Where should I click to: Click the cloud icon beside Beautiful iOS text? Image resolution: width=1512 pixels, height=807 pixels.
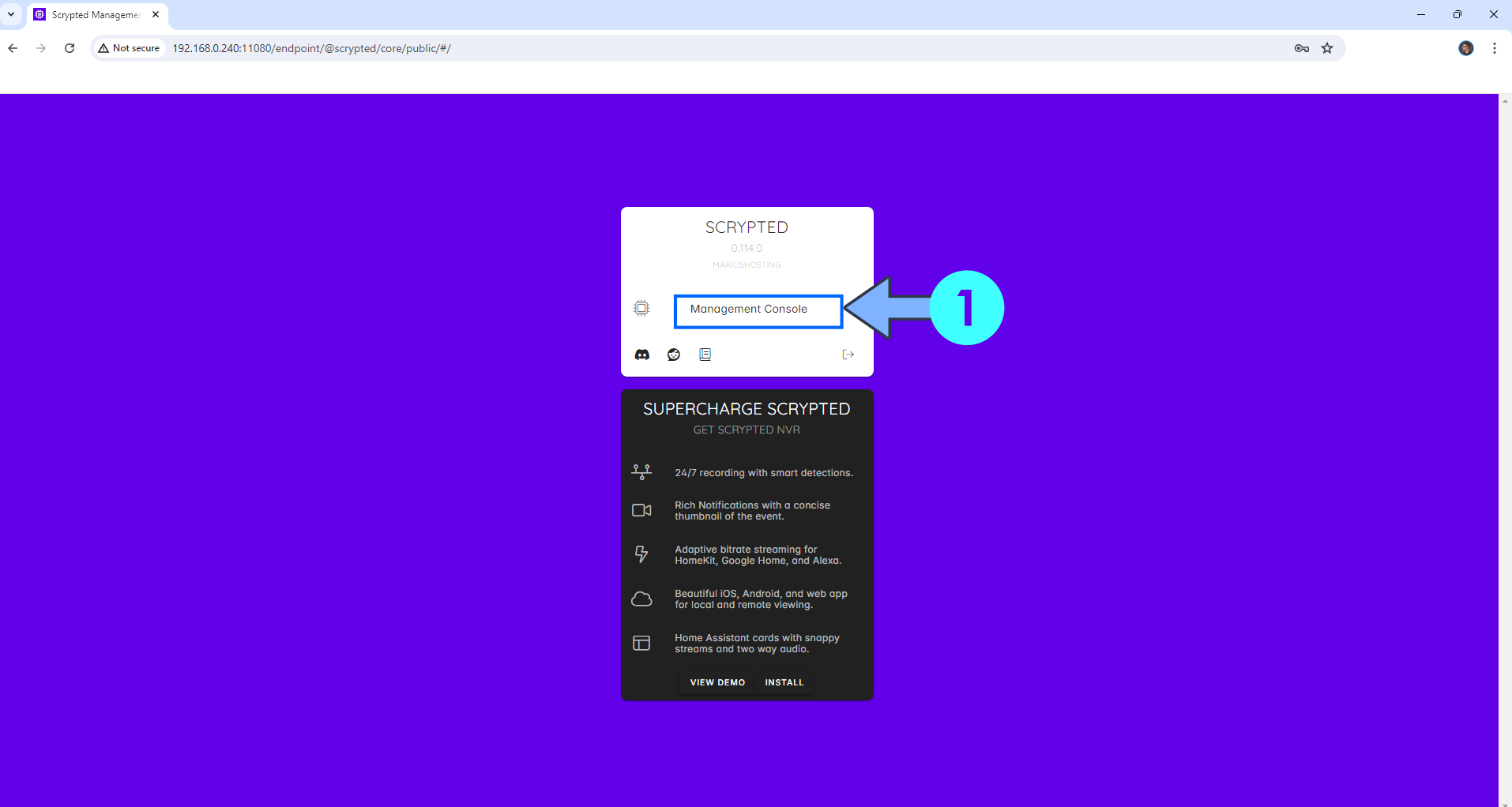point(641,599)
